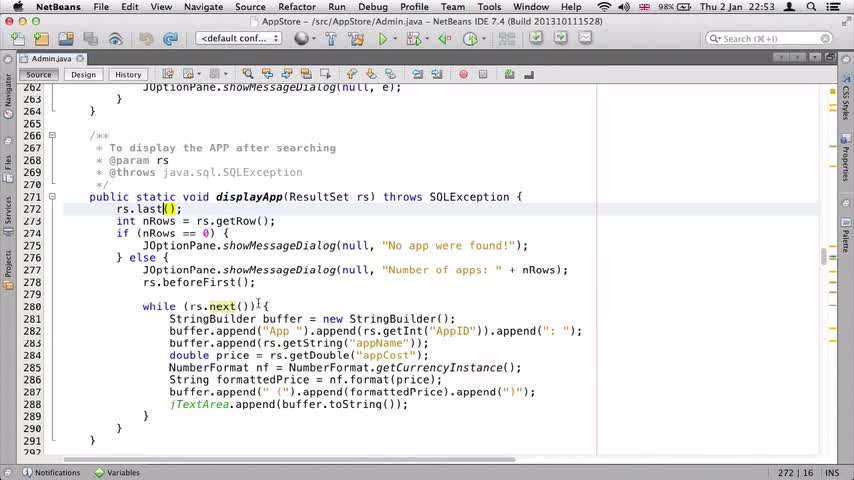The width and height of the screenshot is (854, 480).
Task: Click the maximize editor window icon in tab bar
Action: (830, 57)
